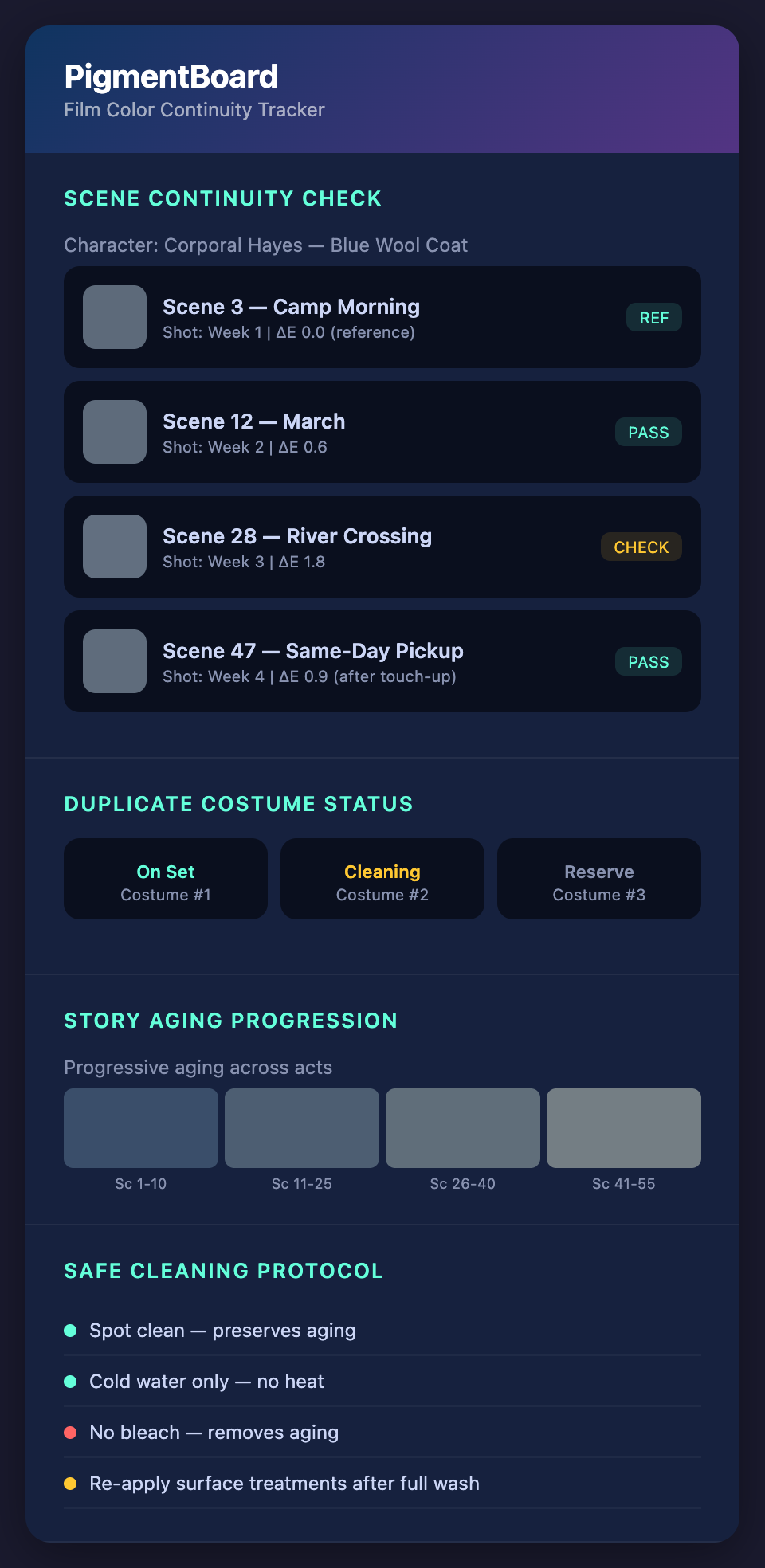This screenshot has height=1568, width=765.
Task: Open the CHECK badge for Scene 28
Action: [x=641, y=547]
